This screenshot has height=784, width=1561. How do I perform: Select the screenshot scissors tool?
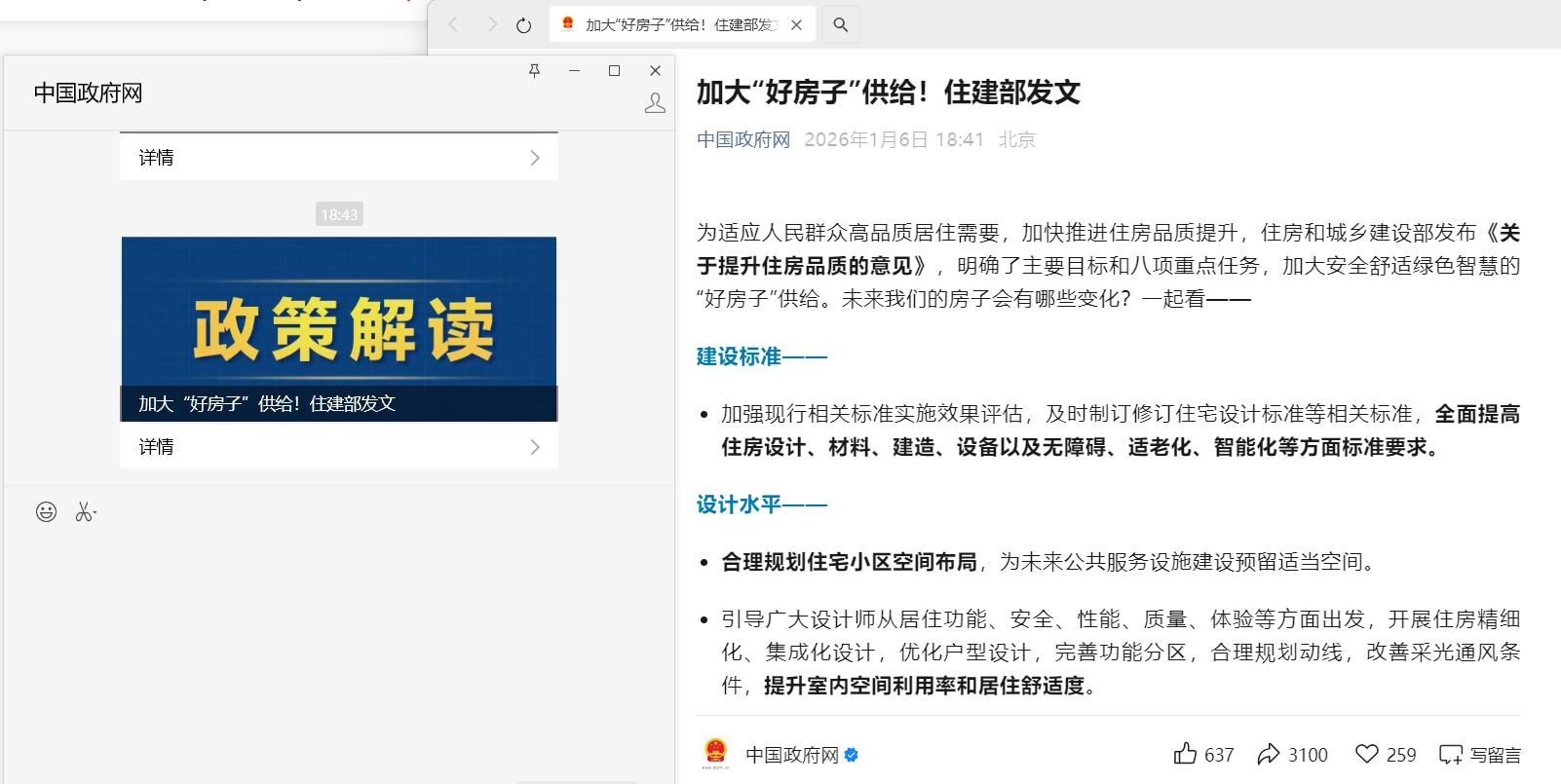click(x=86, y=512)
